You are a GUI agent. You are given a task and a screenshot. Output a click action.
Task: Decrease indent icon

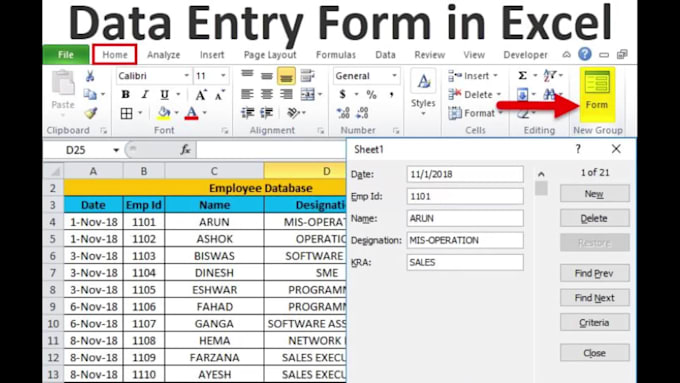[x=247, y=113]
